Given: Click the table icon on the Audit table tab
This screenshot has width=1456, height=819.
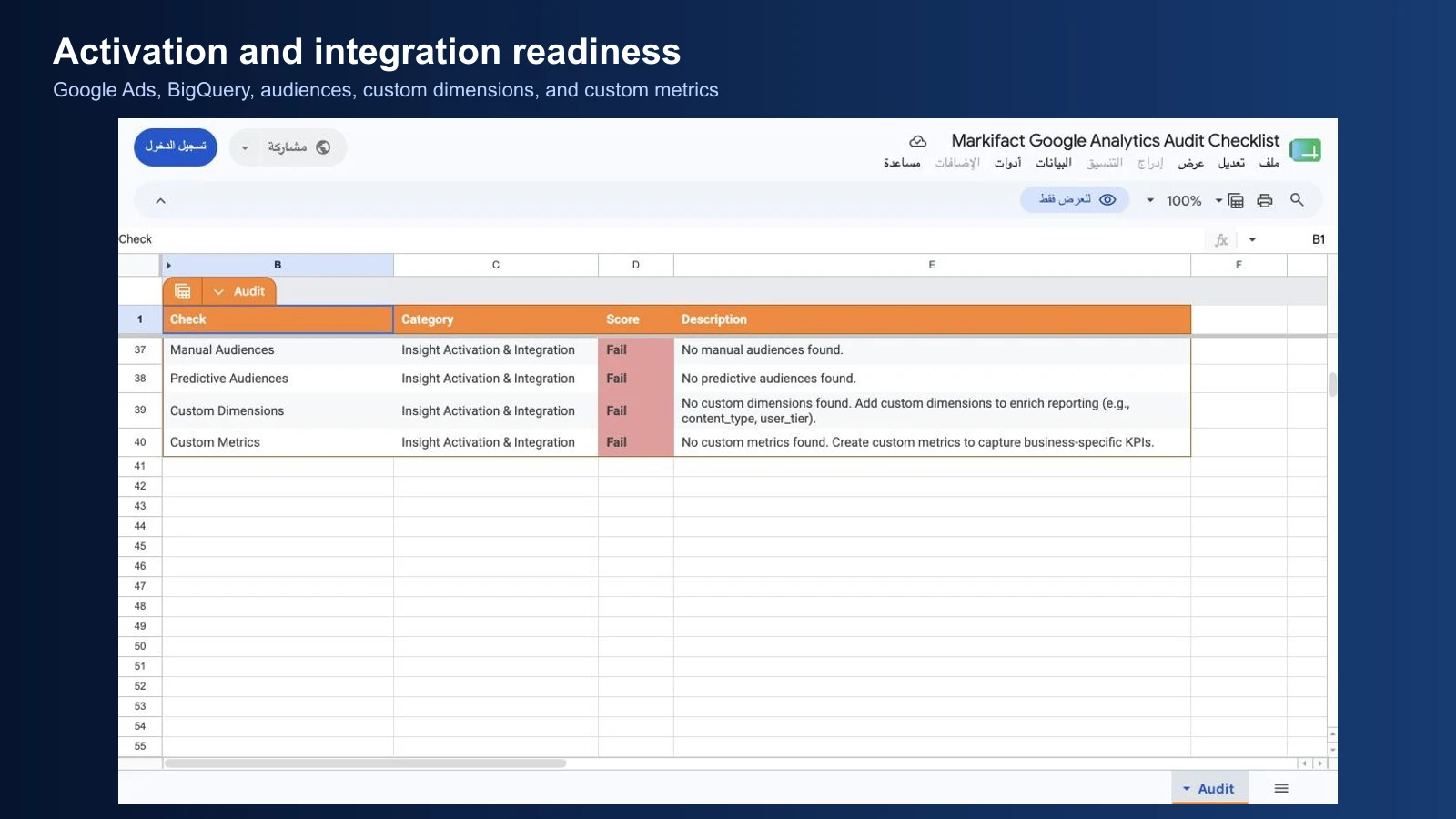Looking at the screenshot, I should [x=183, y=291].
